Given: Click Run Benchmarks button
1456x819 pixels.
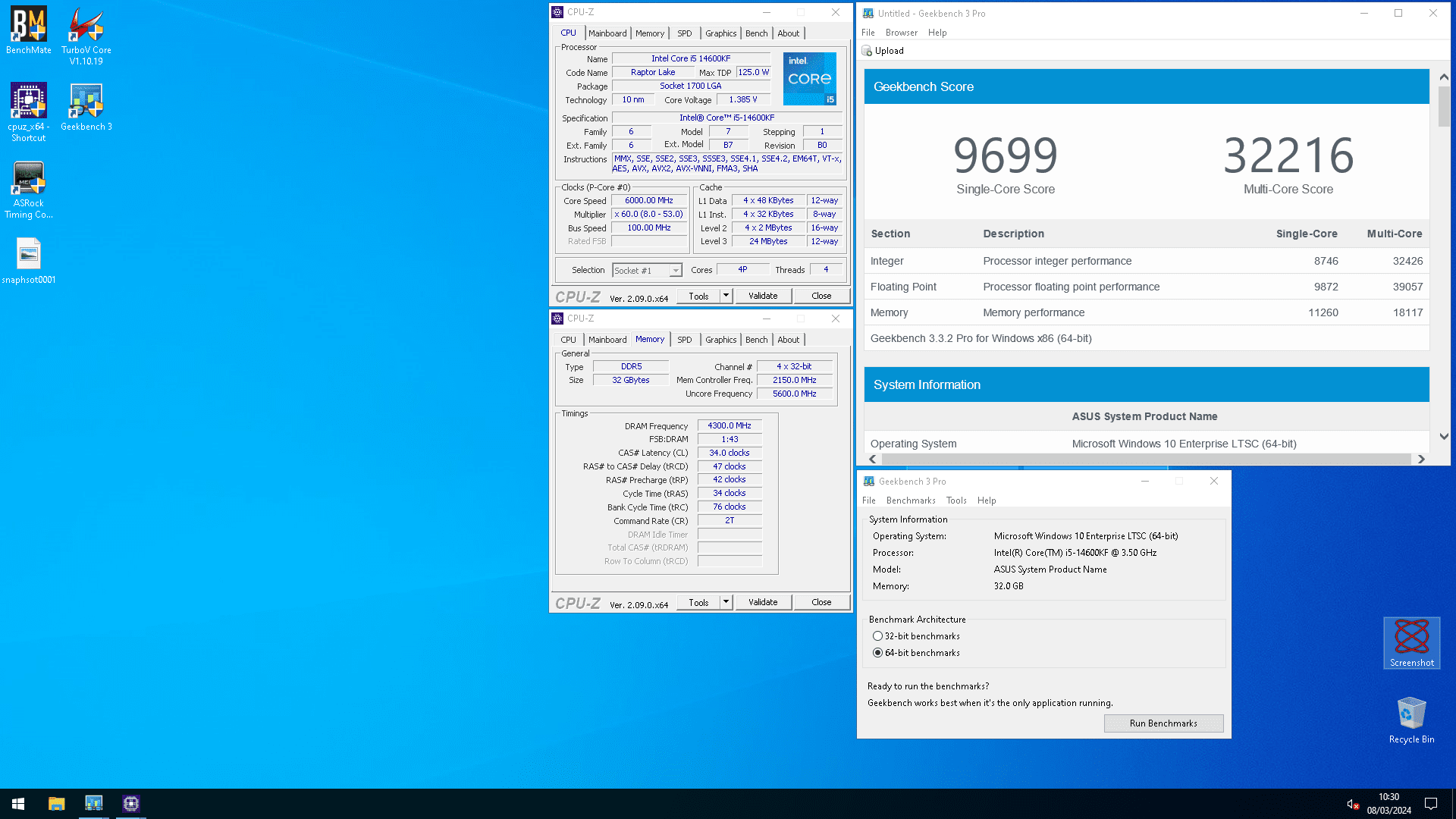Looking at the screenshot, I should pyautogui.click(x=1163, y=723).
